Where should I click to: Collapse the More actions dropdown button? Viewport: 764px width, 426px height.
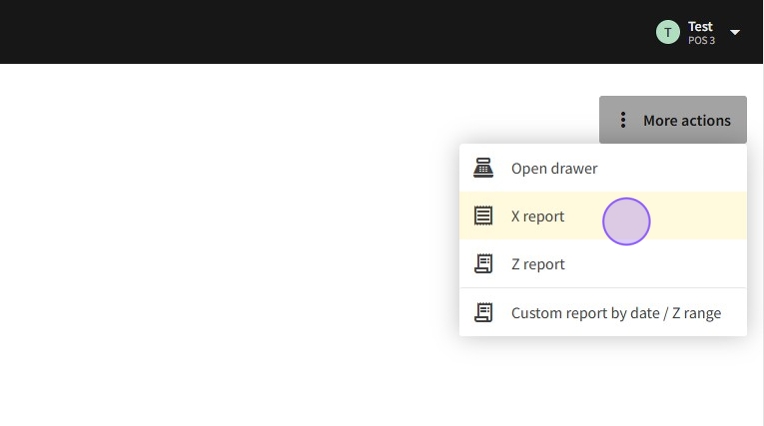pos(673,120)
